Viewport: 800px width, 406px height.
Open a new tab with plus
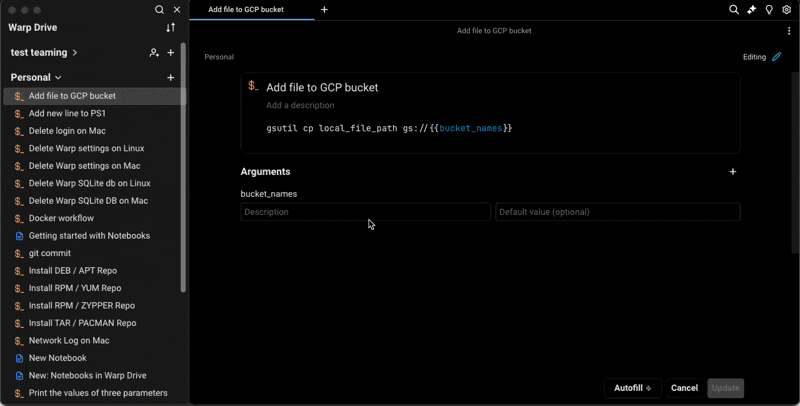pyautogui.click(x=324, y=9)
